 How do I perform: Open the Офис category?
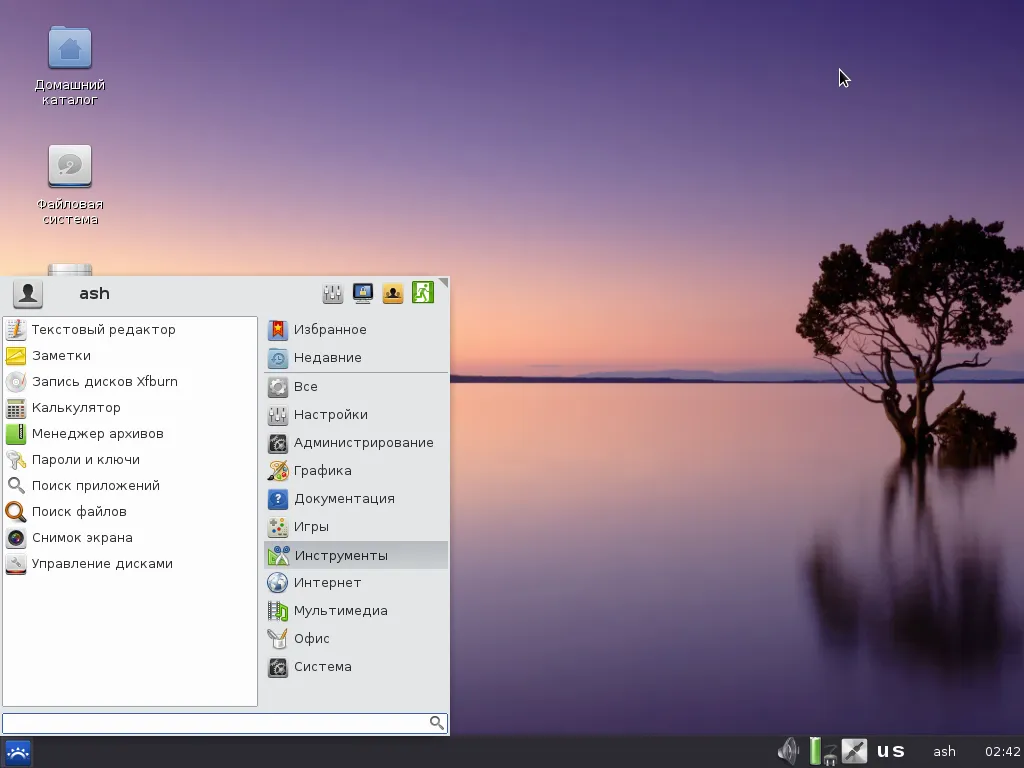[x=356, y=639]
